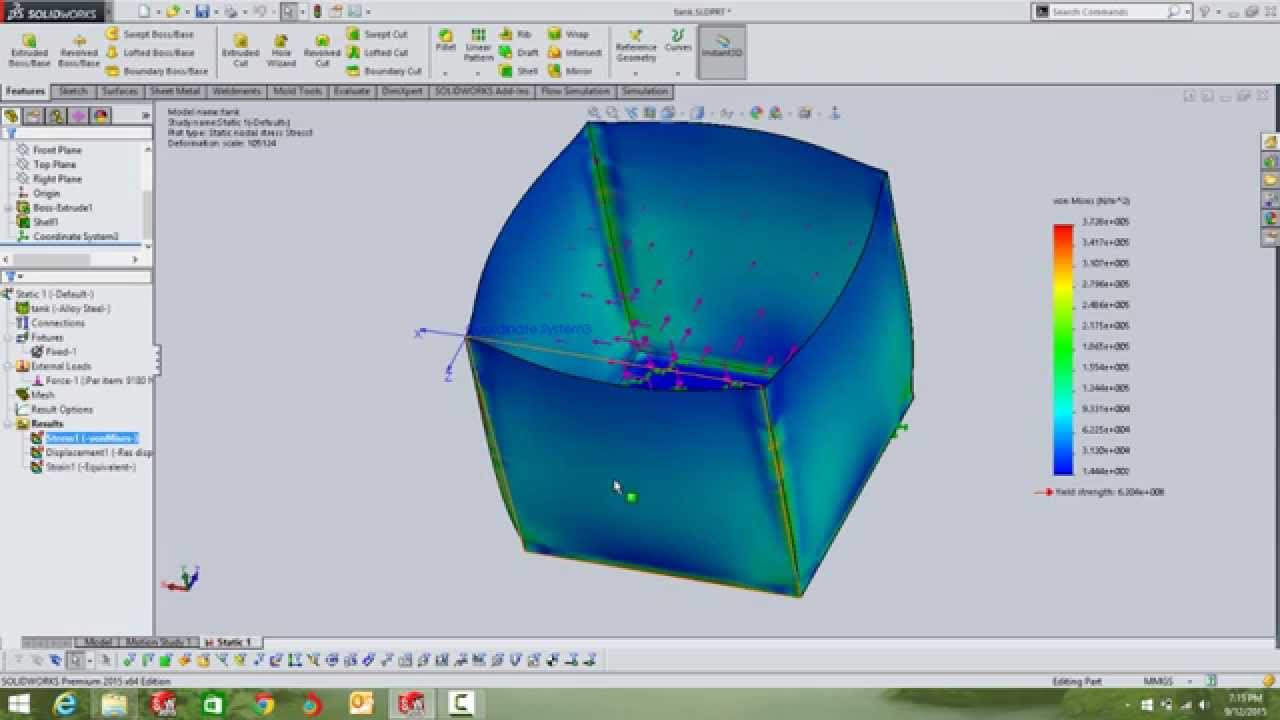Click the Intersect tool
1280x720 pixels.
(575, 53)
